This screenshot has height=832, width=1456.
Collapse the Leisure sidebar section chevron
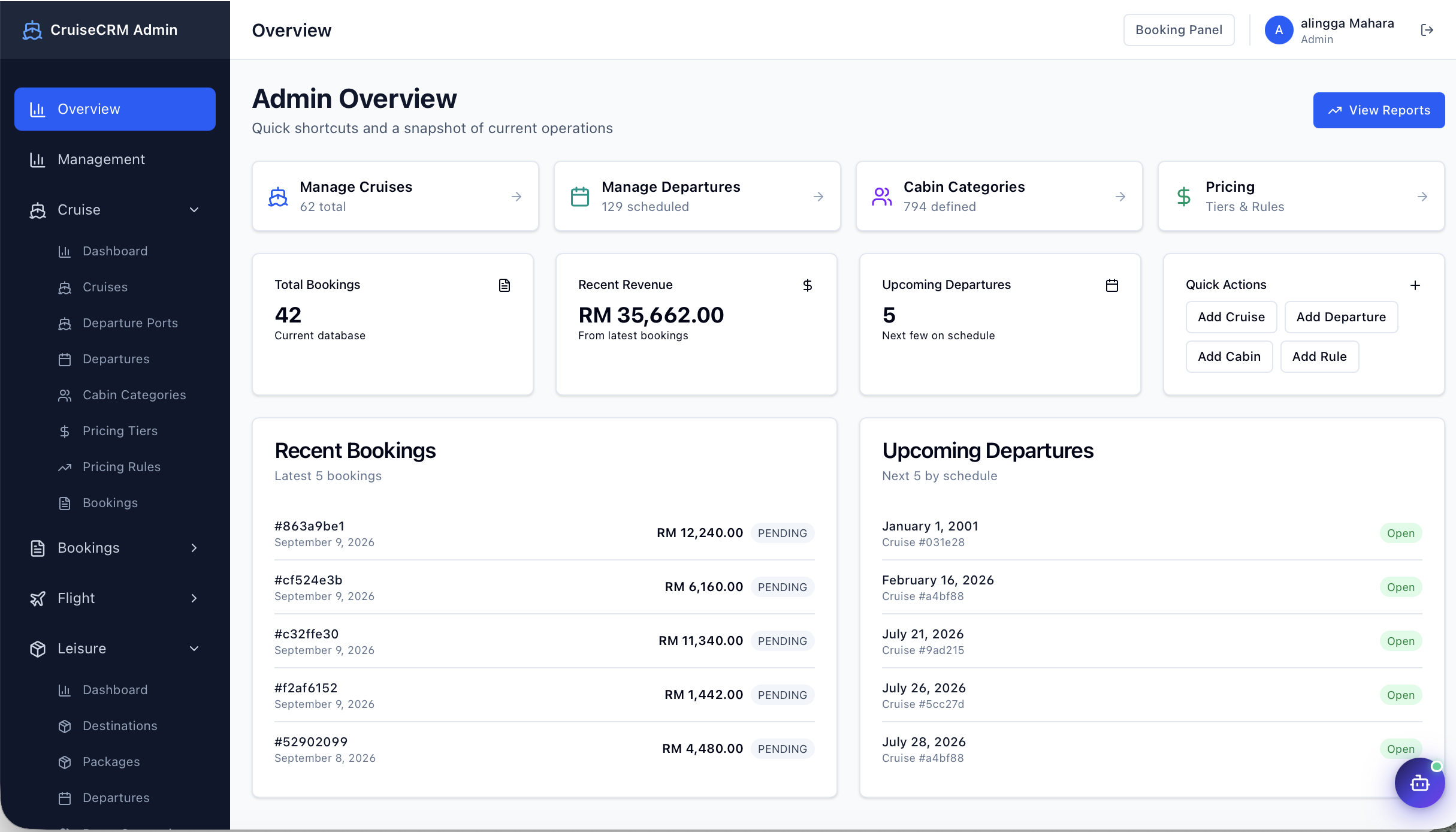(x=194, y=649)
